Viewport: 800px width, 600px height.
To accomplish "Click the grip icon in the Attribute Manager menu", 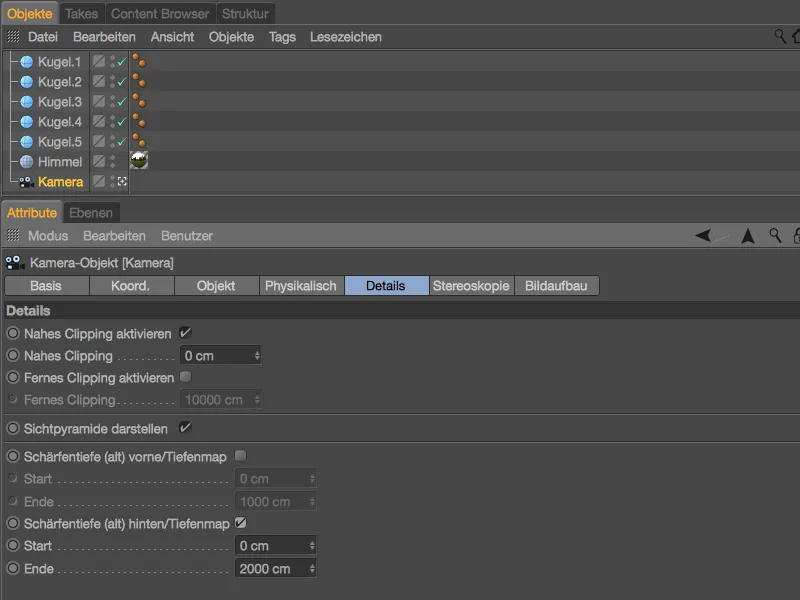I will click(13, 235).
